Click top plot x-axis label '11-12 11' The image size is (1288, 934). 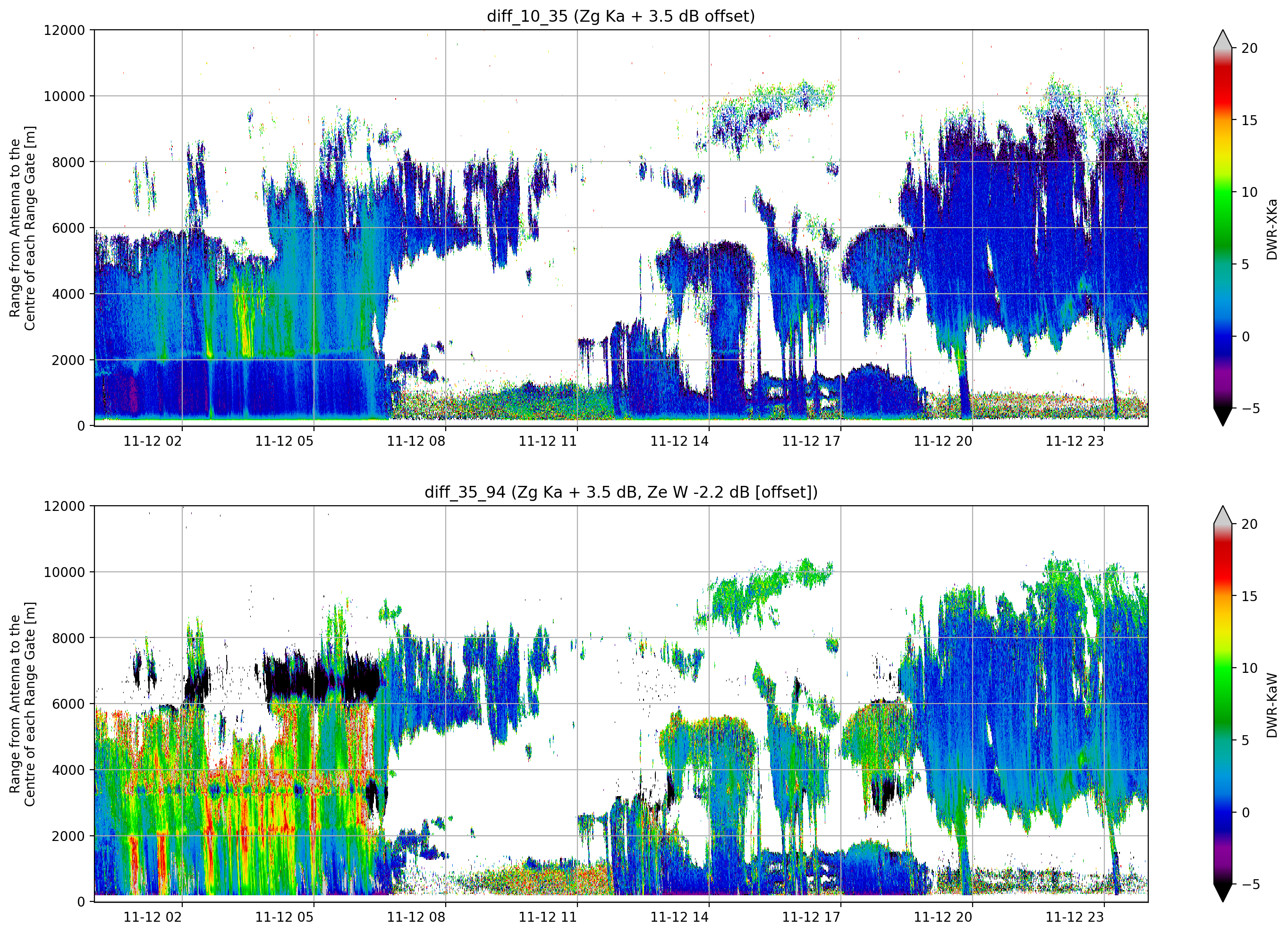pos(548,442)
